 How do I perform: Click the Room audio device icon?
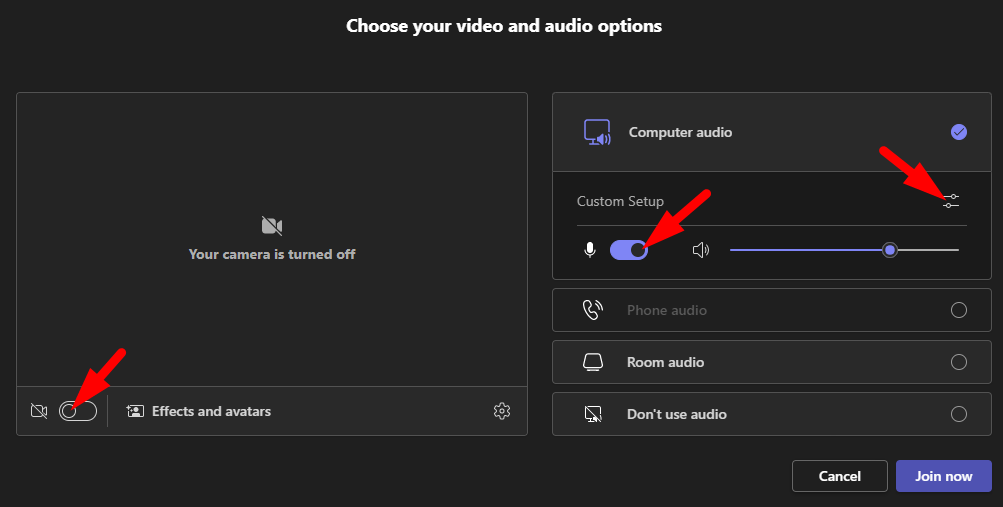pos(593,362)
